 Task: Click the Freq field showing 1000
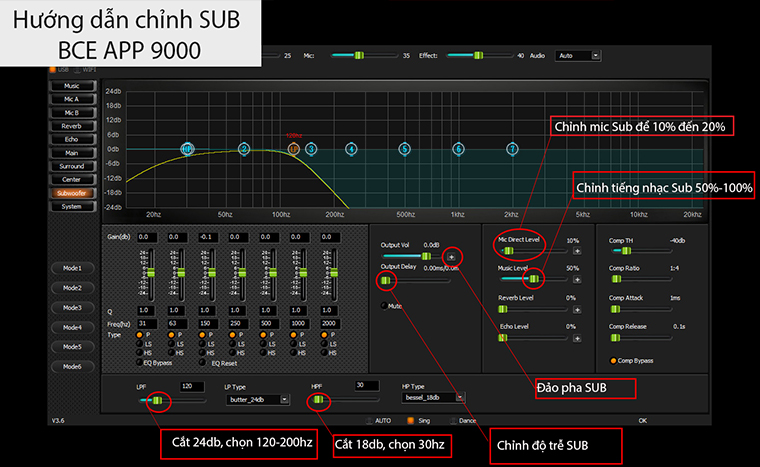coord(300,323)
